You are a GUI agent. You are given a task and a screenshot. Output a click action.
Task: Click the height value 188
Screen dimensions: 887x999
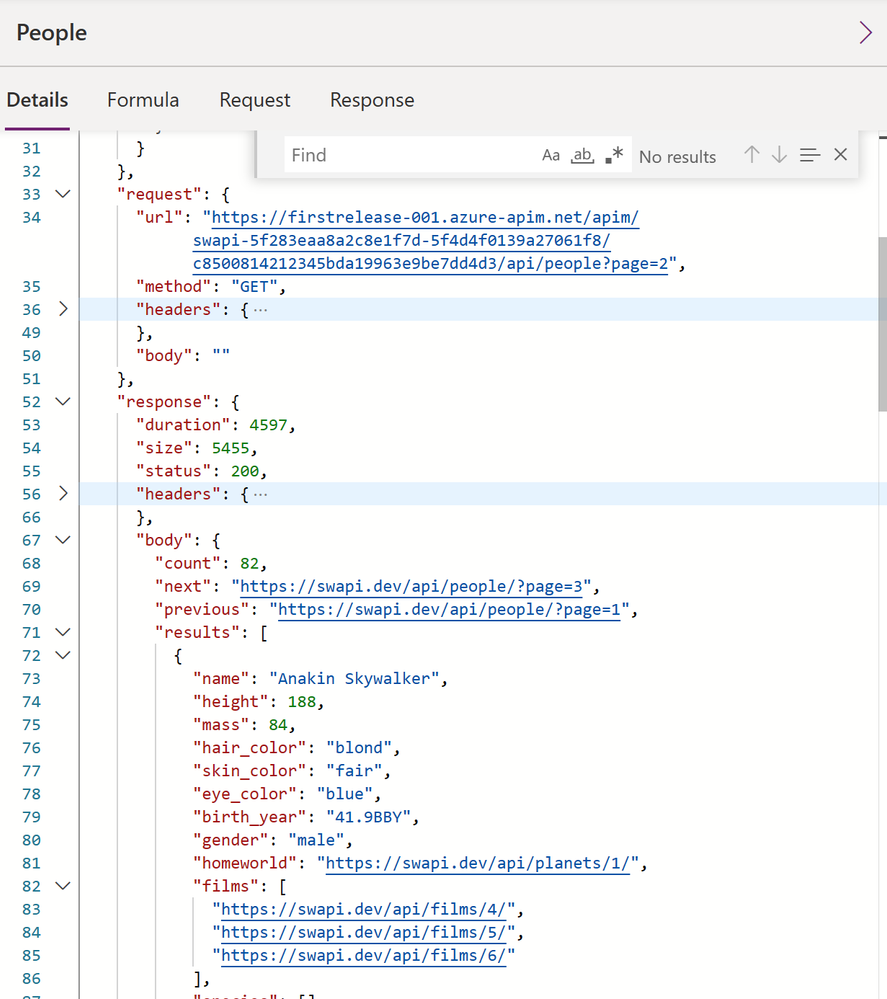point(301,701)
